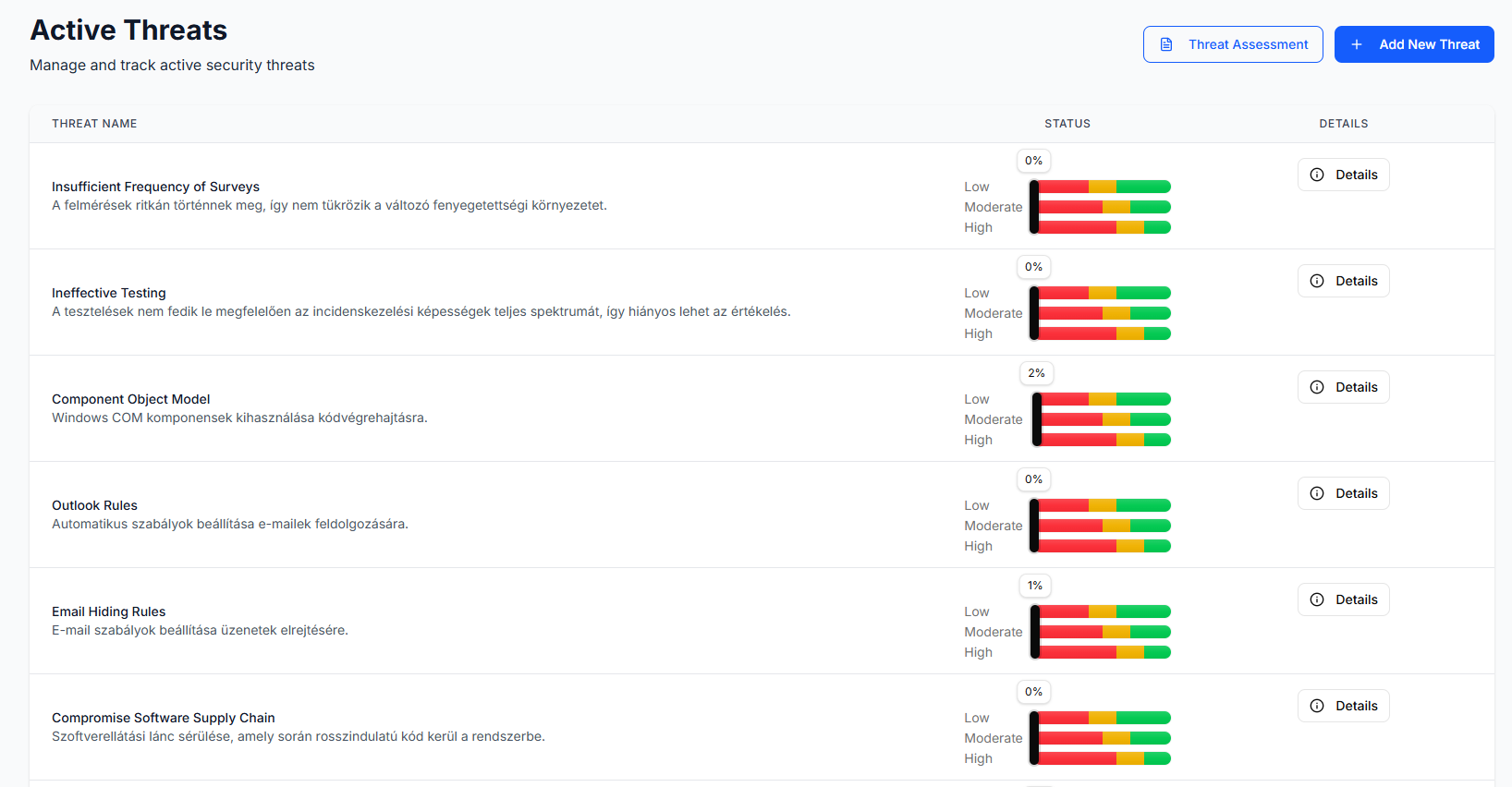Click the Low severity bar for Ineffective Testing

pos(1104,293)
